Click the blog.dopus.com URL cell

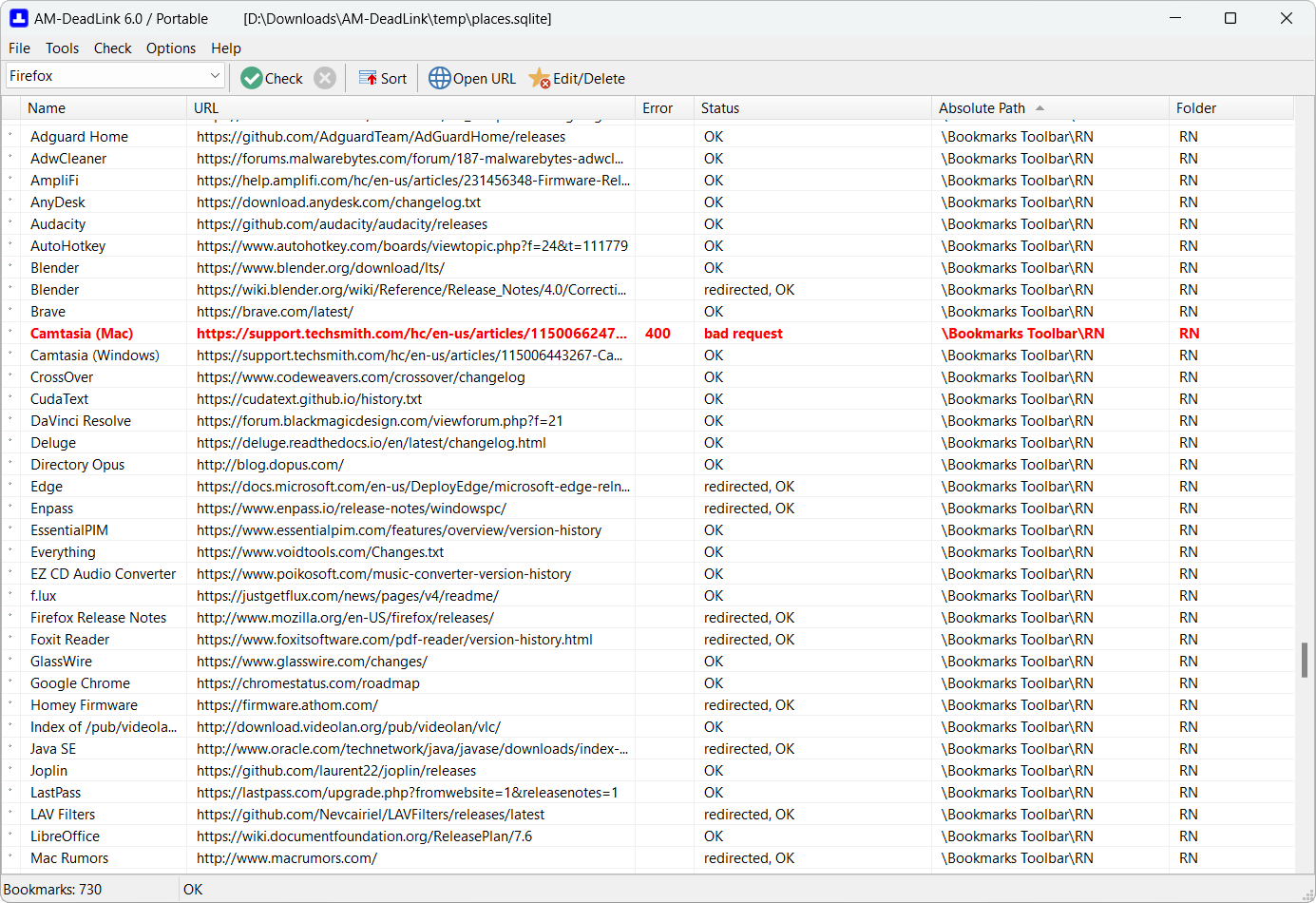(x=270, y=465)
